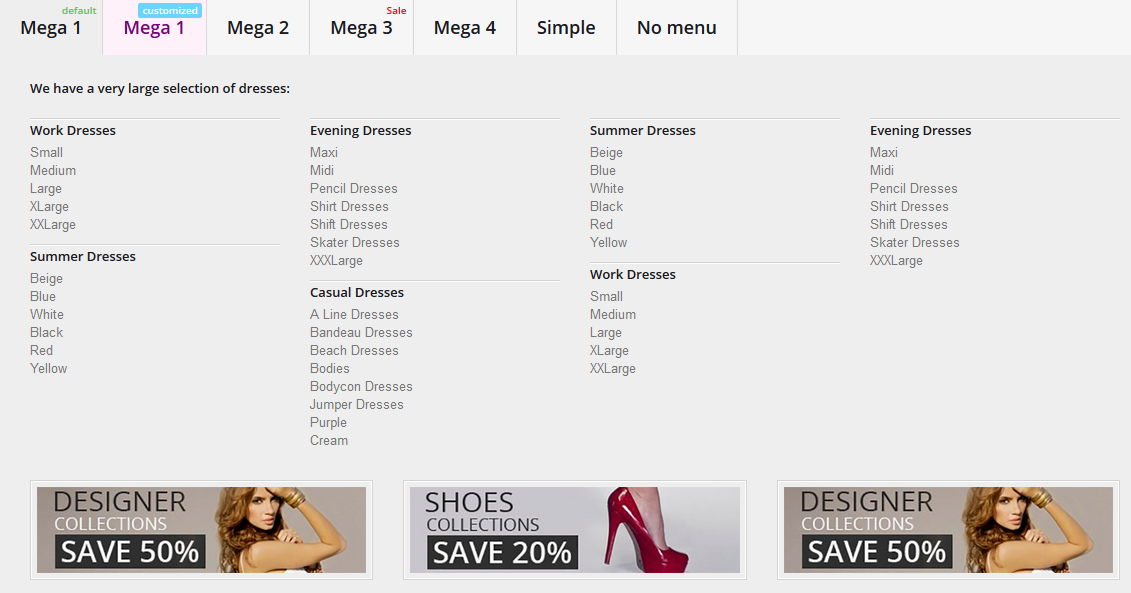Viewport: 1131px width, 593px height.
Task: Choose Black in first column Summer Dresses
Action: tap(46, 333)
